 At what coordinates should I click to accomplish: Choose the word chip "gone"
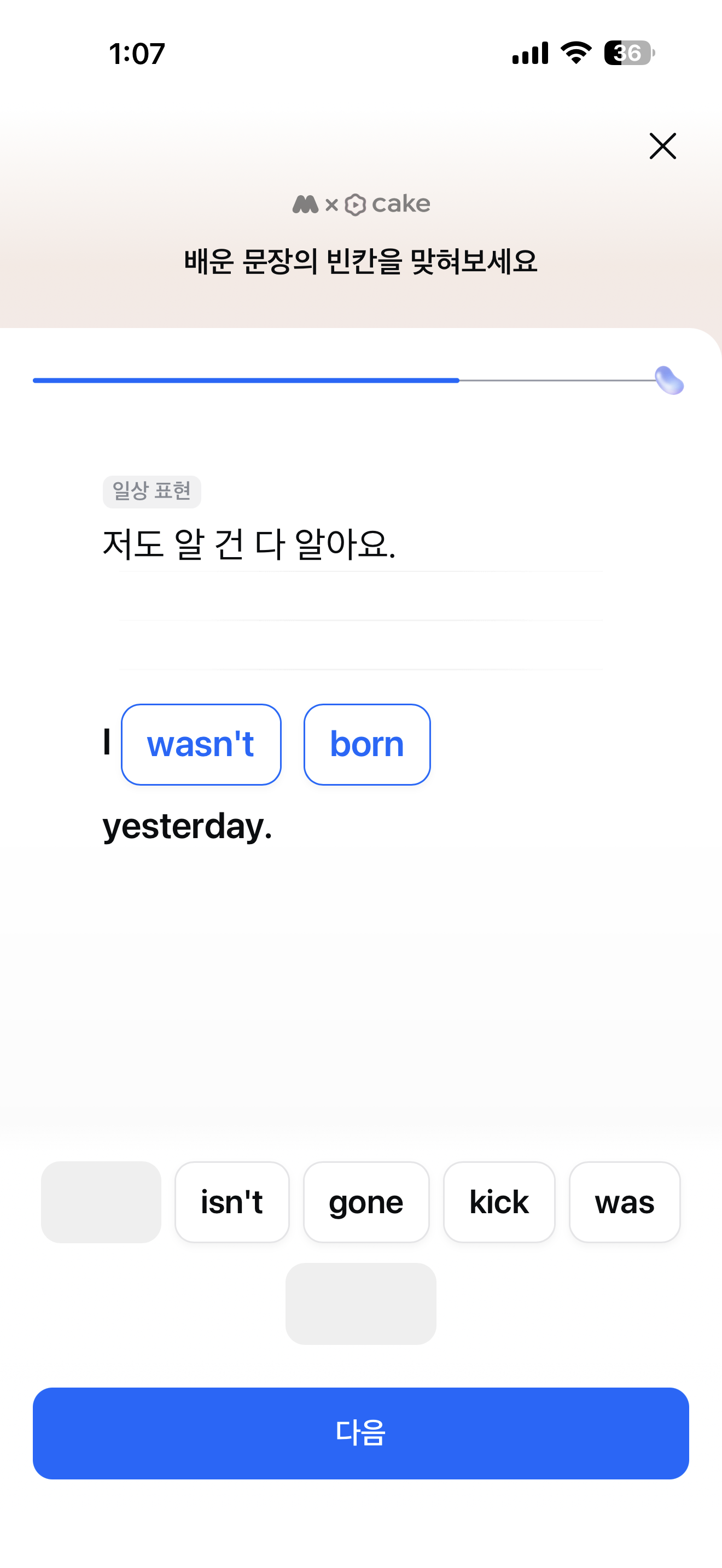[x=366, y=1202]
